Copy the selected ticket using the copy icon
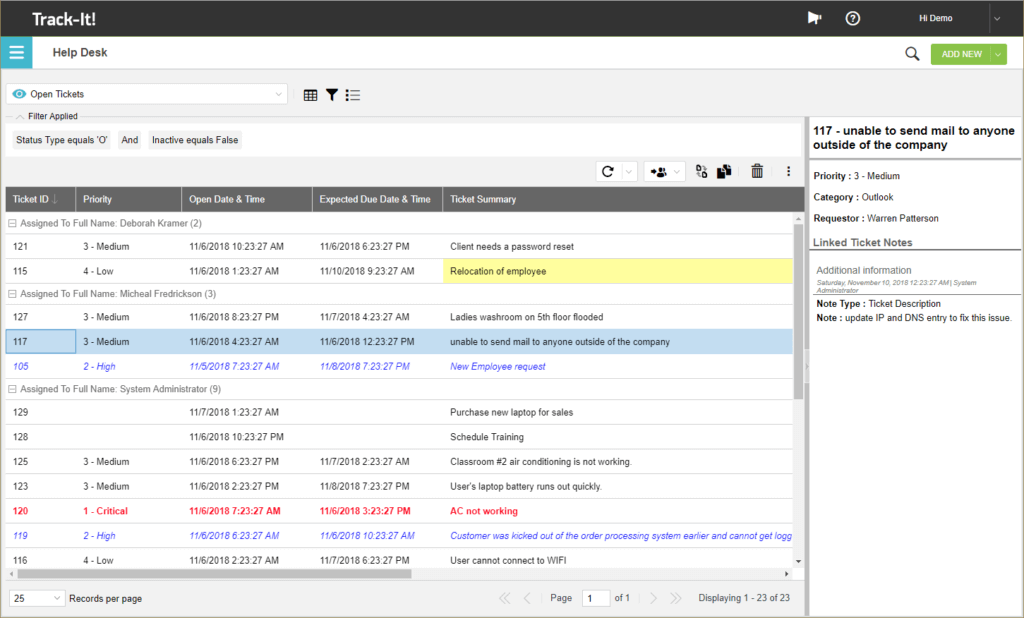This screenshot has width=1024, height=618. tap(724, 171)
